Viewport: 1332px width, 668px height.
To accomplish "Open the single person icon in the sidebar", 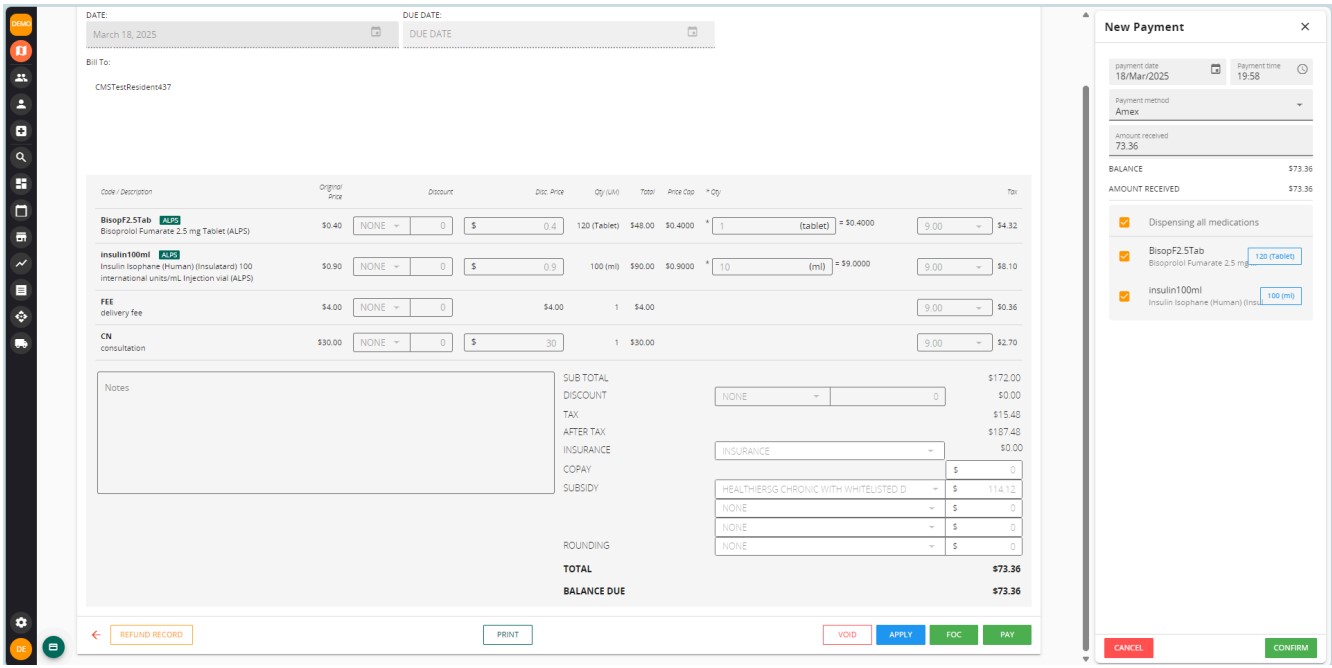I will point(21,104).
